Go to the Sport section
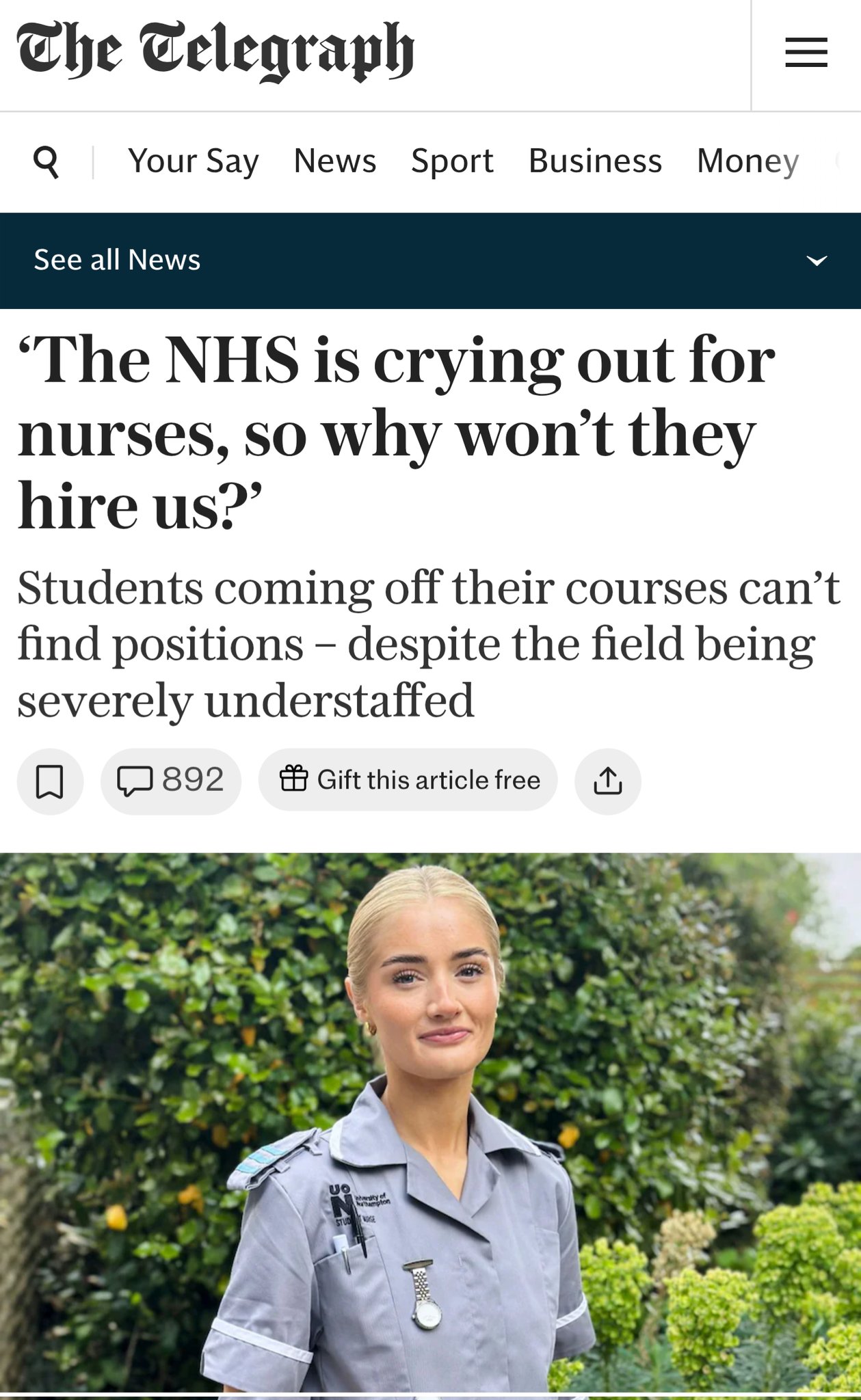This screenshot has width=861, height=1400. 452,161
